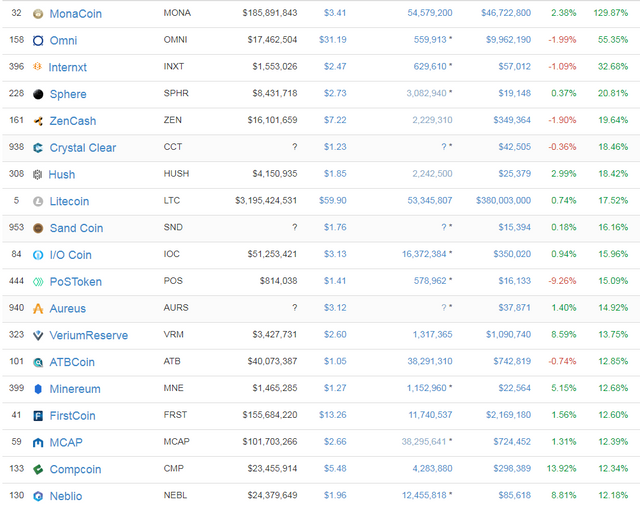Viewport: 640px width, 509px height.
Task: Open the Hush coin link
Action: [x=62, y=175]
